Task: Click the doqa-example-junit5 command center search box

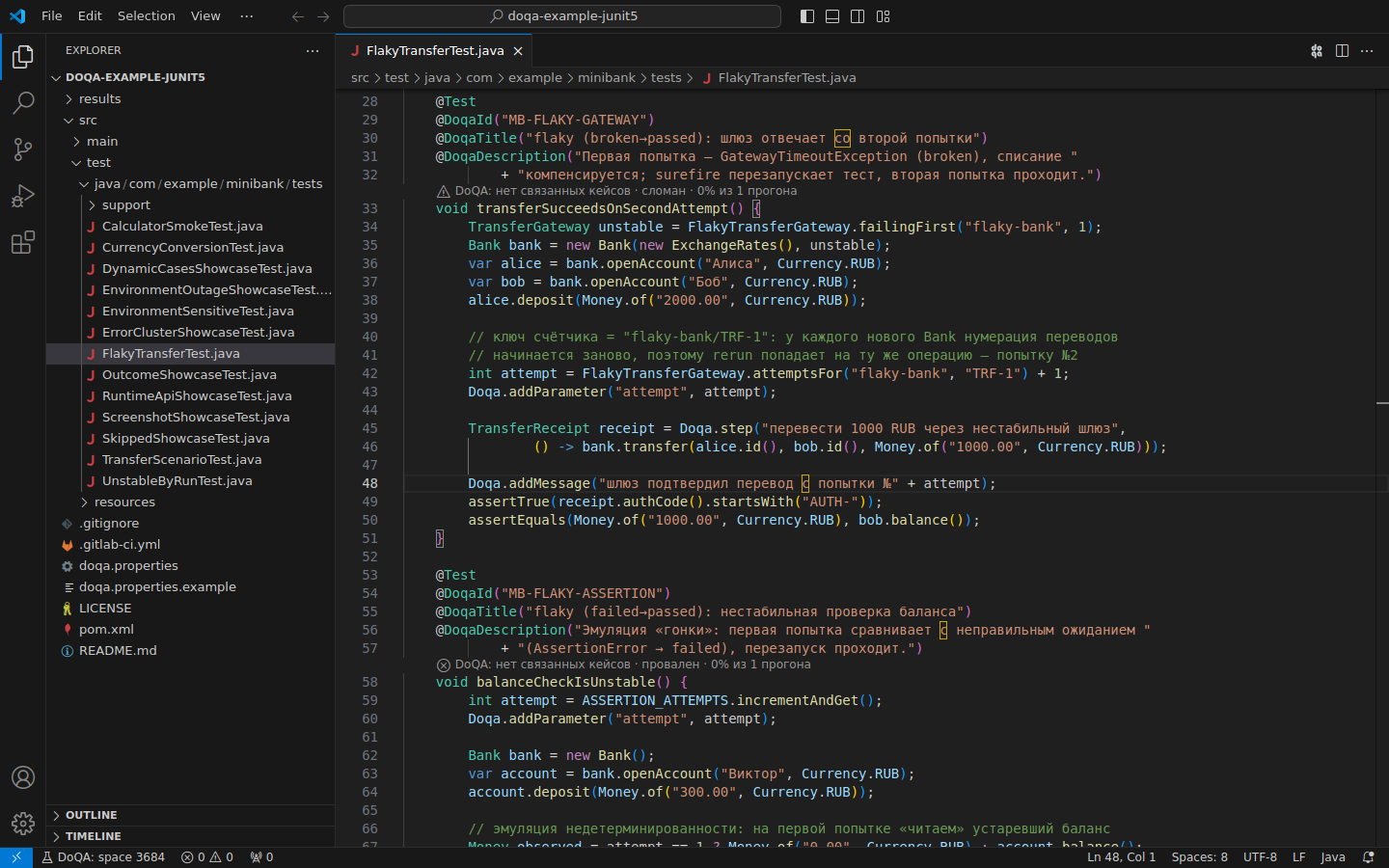Action: 562,16
